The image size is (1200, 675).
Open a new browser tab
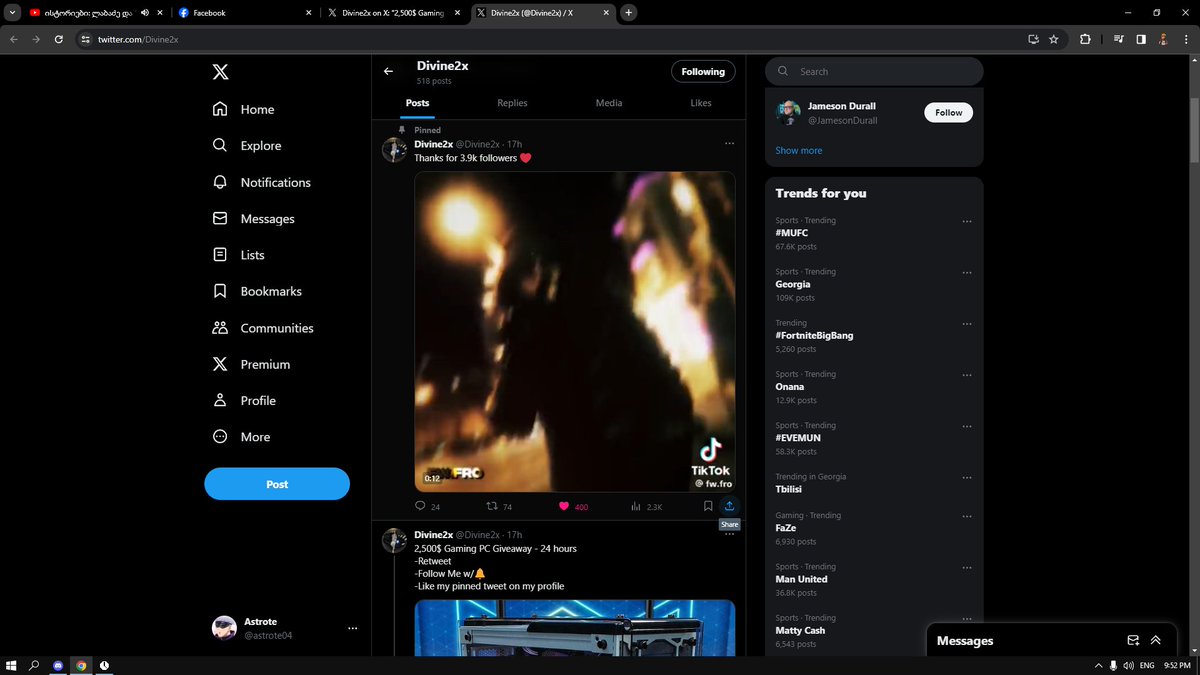point(628,13)
